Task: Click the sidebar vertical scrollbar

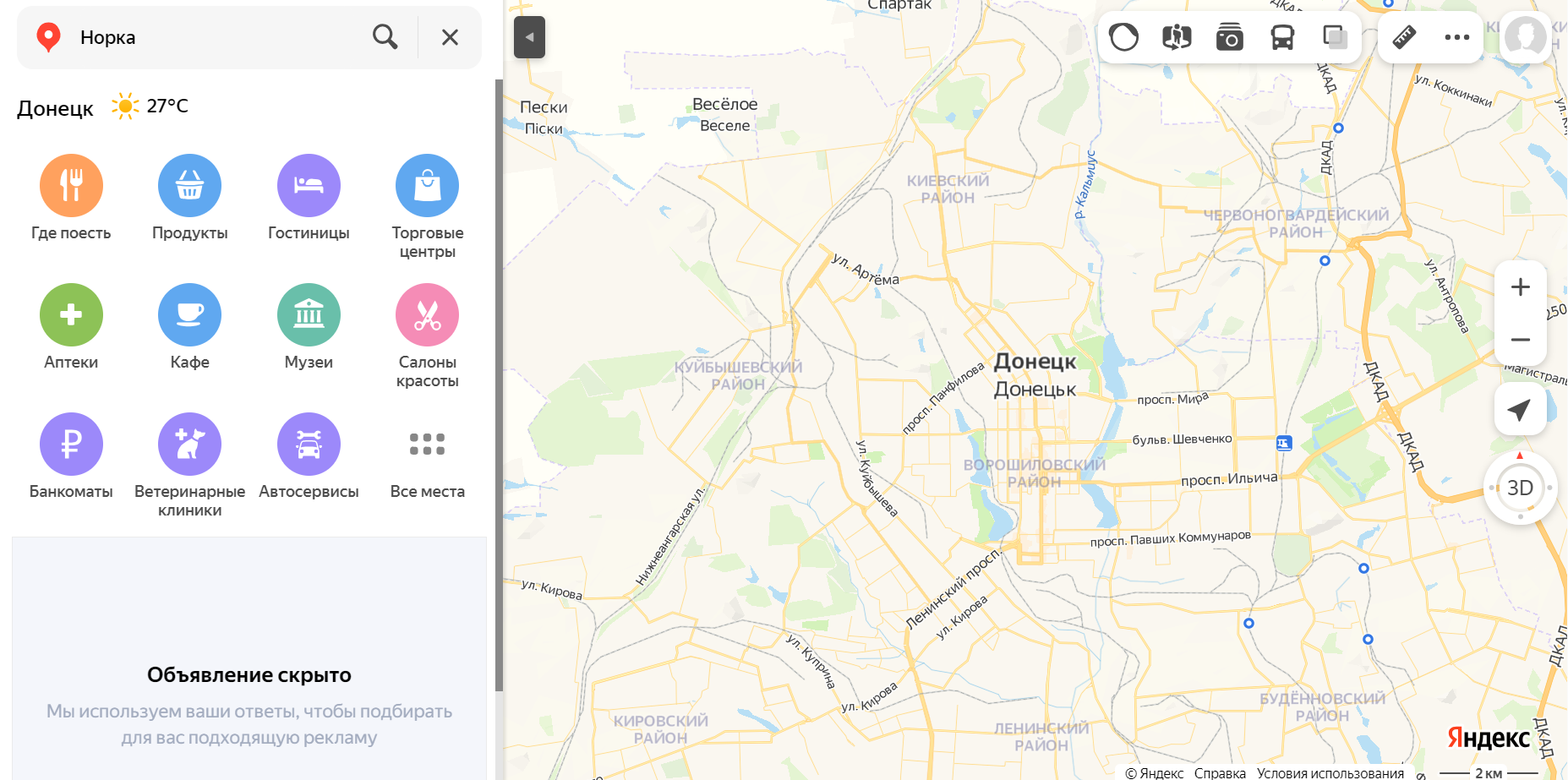Action: point(499,385)
